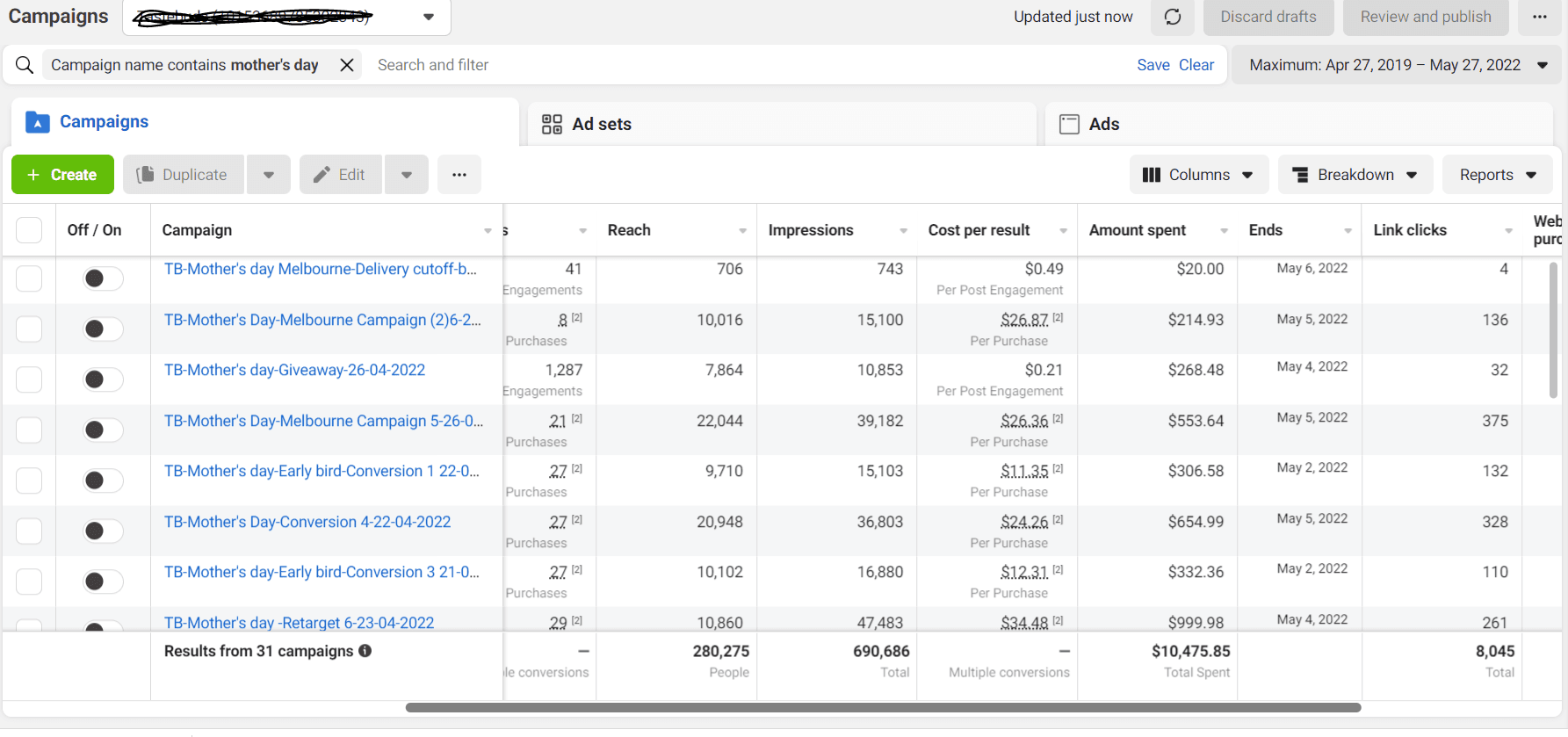Switch to the Campaigns tab

click(264, 122)
